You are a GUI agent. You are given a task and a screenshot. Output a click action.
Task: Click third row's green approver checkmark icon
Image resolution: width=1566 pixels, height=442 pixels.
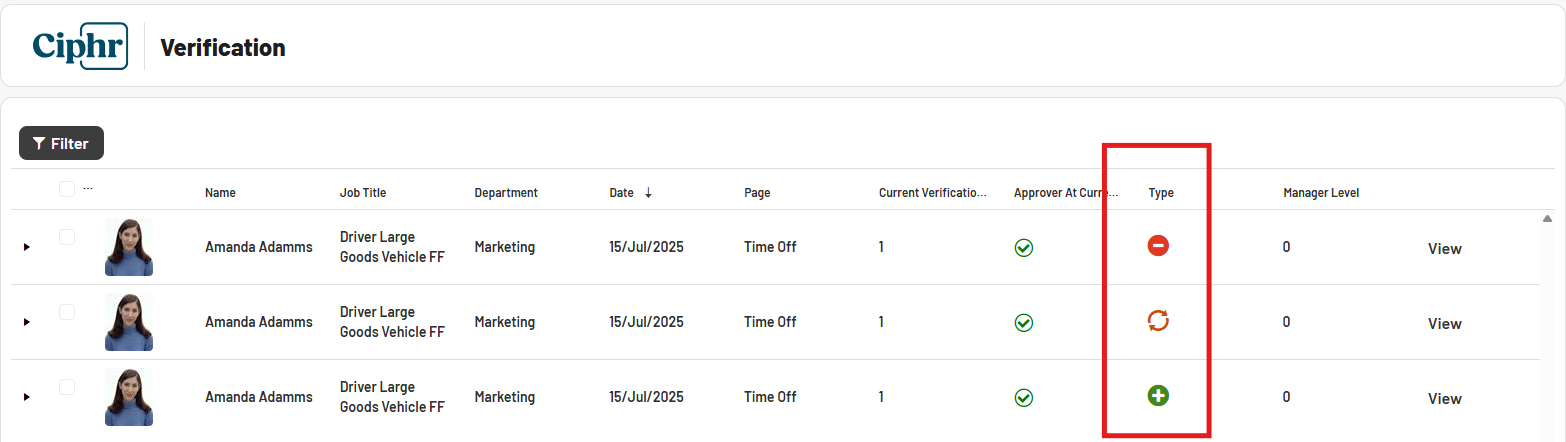point(1023,397)
